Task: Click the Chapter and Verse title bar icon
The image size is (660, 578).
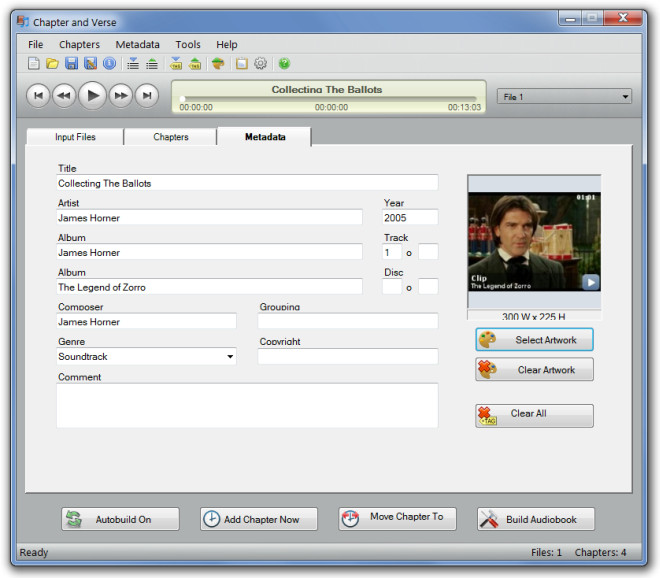Action: pyautogui.click(x=23, y=21)
